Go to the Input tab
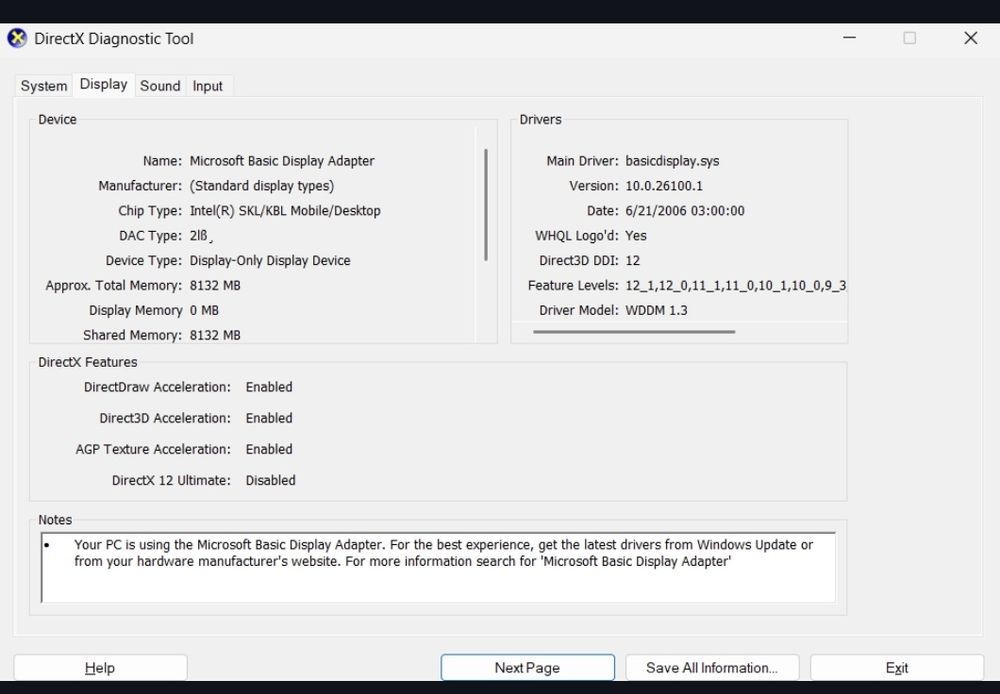Image resolution: width=1000 pixels, height=694 pixels. coord(208,85)
